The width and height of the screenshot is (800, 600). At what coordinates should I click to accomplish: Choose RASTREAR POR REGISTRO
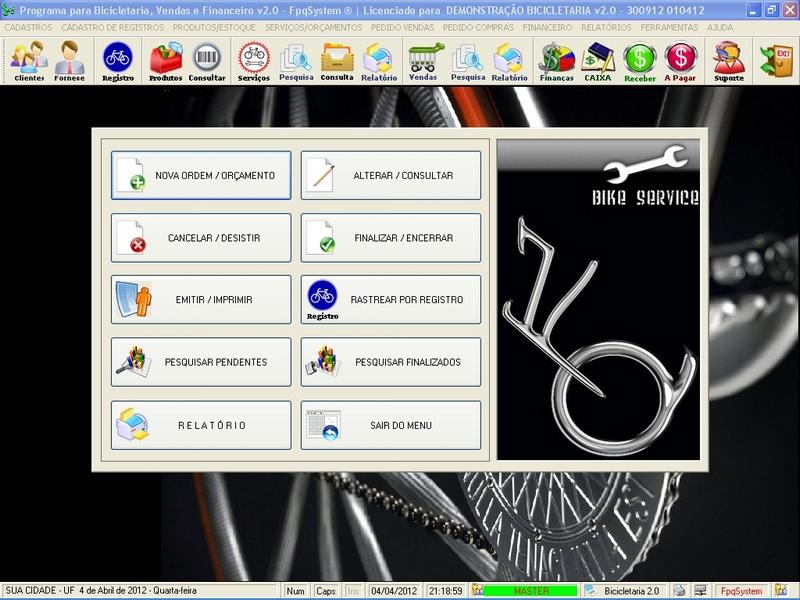click(x=391, y=300)
